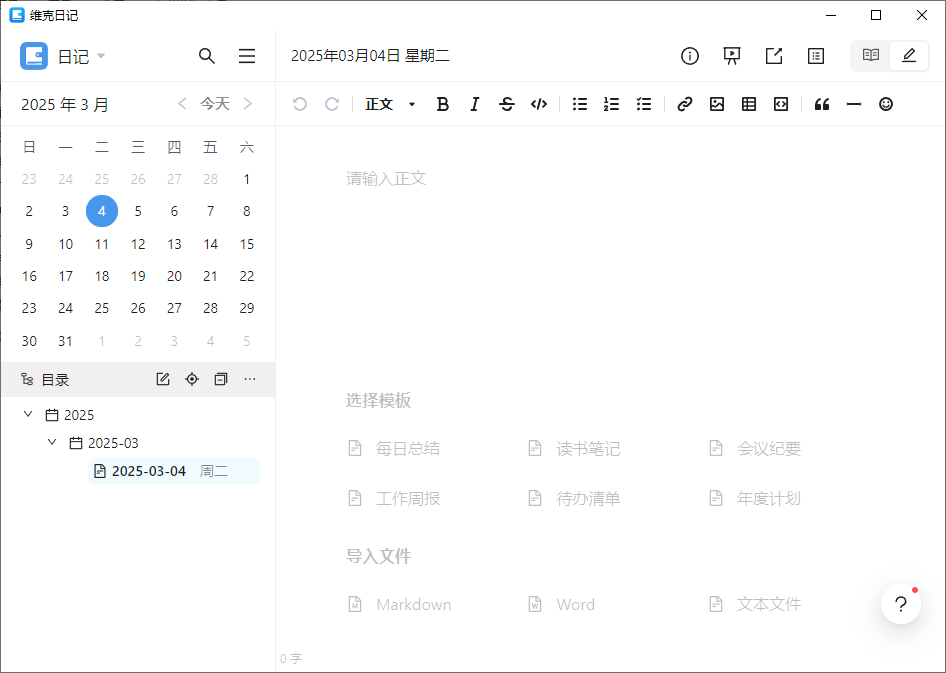The height and width of the screenshot is (673, 946).
Task: Open the search icon
Action: point(207,56)
